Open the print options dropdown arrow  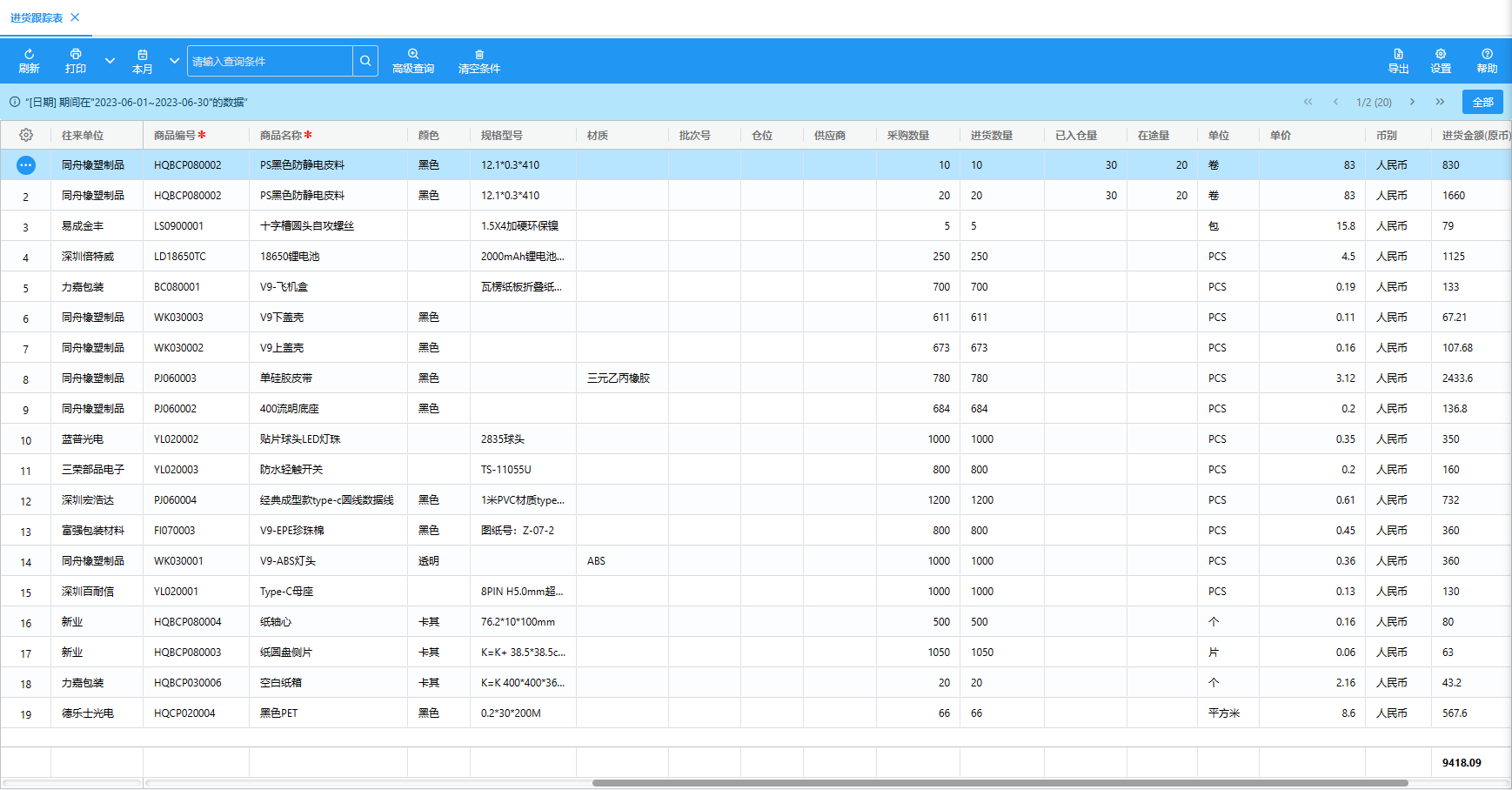point(110,61)
